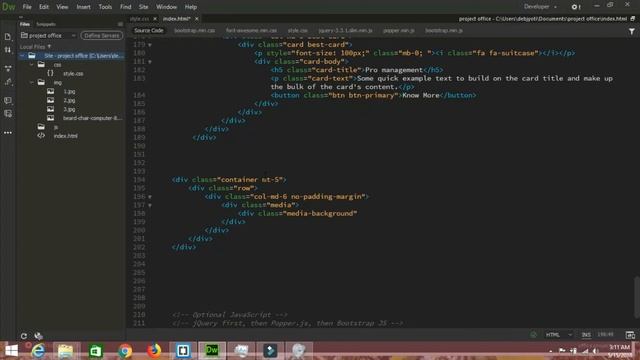Open the Window menu
The image size is (640, 360).
pyautogui.click(x=167, y=7)
